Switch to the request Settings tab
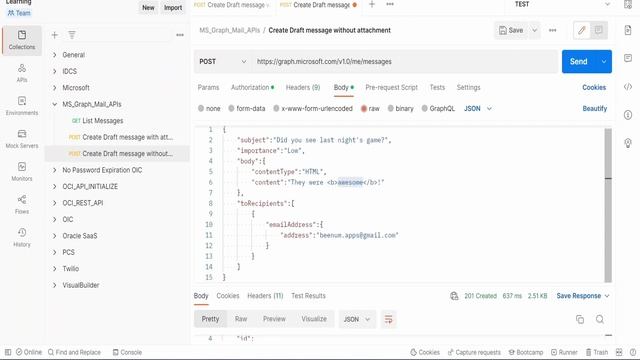This screenshot has height=360, width=640. [469, 87]
